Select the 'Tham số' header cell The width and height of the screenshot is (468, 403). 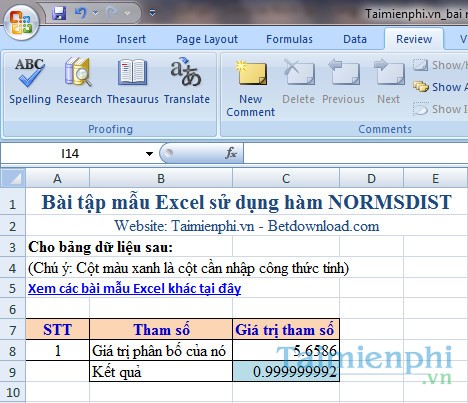(161, 330)
